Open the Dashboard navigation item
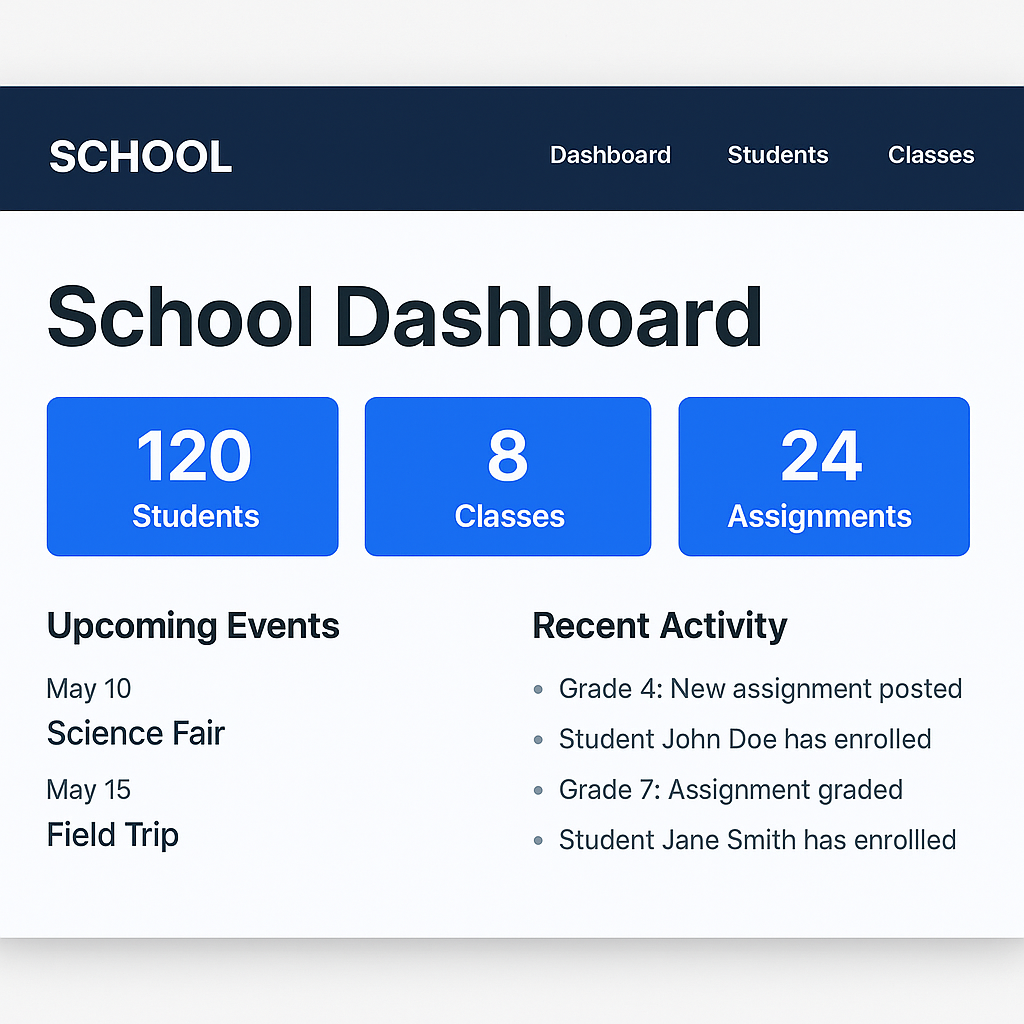This screenshot has height=1024, width=1024. 610,155
